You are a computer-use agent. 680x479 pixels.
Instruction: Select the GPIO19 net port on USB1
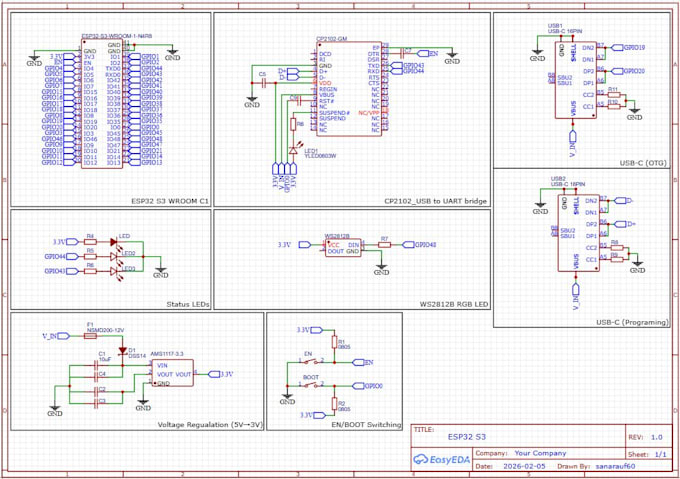(628, 48)
